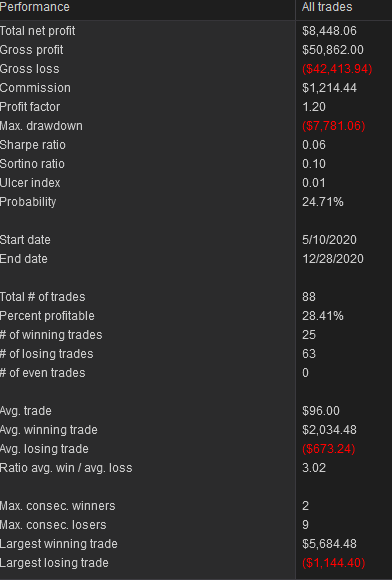This screenshot has height=580, width=392.
Task: Select the Largest losing trade value
Action: coord(334,563)
